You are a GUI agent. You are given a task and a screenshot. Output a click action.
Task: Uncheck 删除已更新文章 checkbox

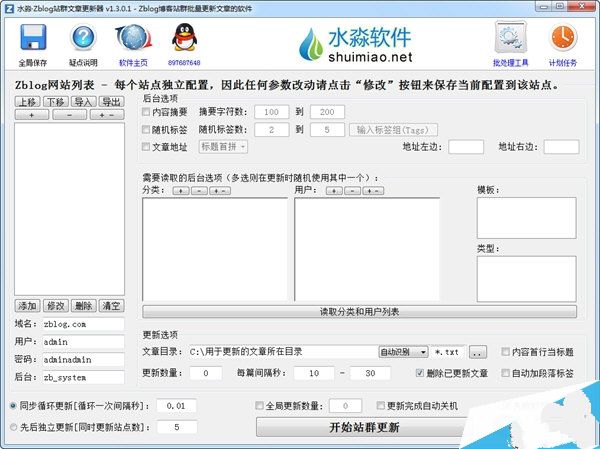tap(420, 373)
